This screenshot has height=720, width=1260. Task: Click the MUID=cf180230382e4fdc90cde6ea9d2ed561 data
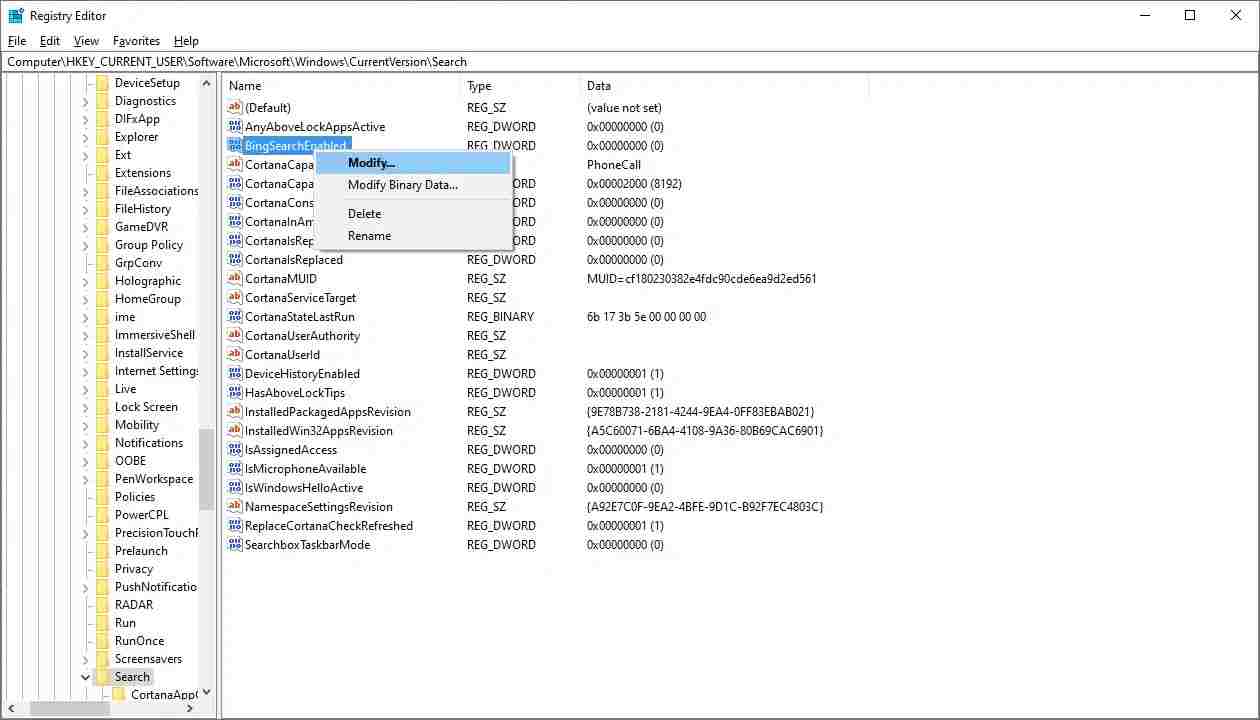(702, 278)
